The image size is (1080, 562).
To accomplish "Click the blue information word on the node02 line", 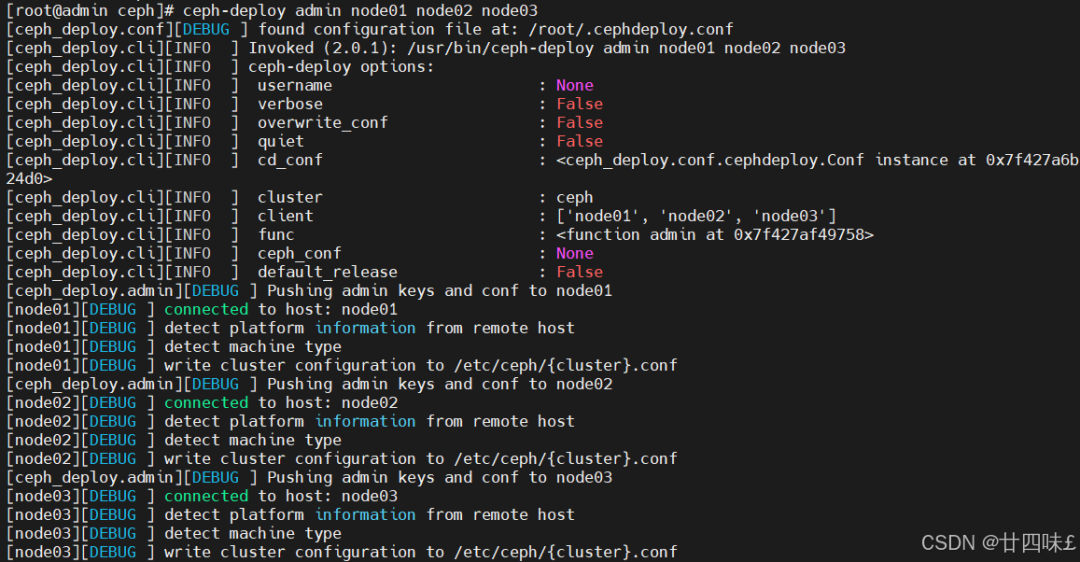I will pos(365,421).
